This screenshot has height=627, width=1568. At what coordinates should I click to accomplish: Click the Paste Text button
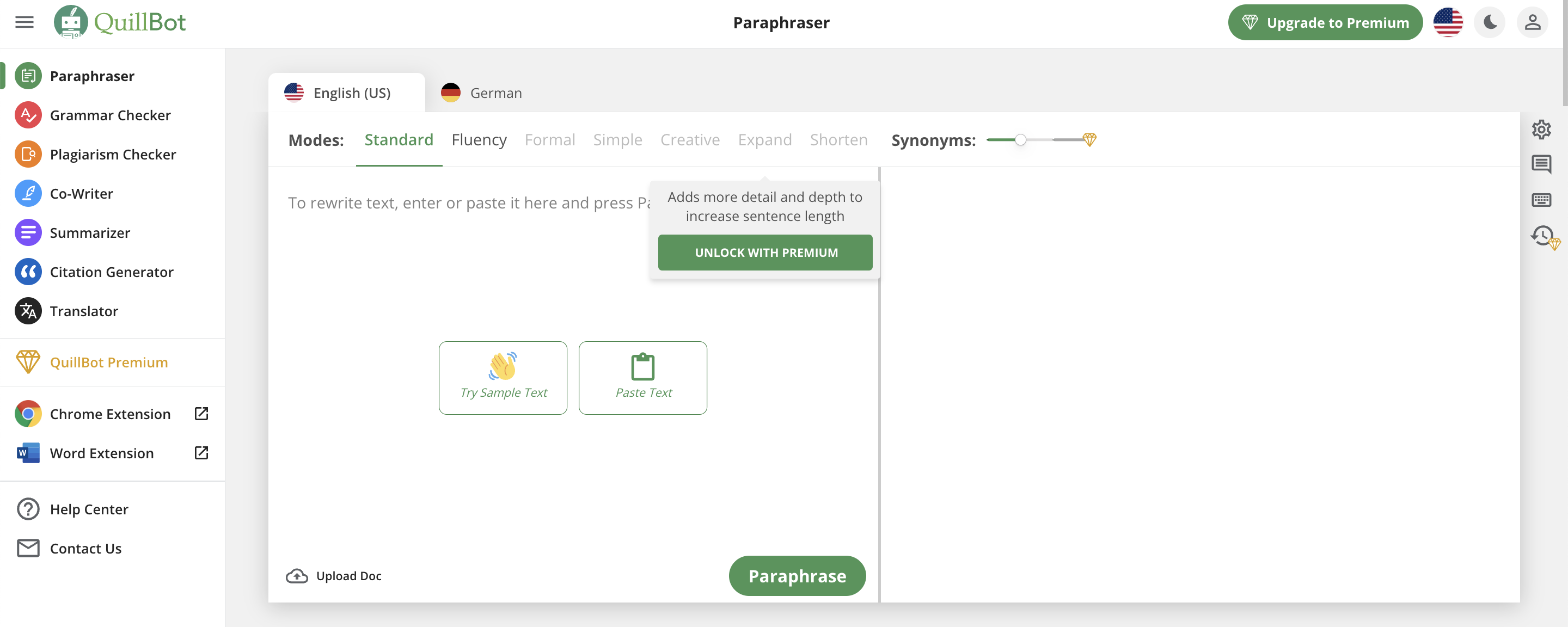point(643,378)
